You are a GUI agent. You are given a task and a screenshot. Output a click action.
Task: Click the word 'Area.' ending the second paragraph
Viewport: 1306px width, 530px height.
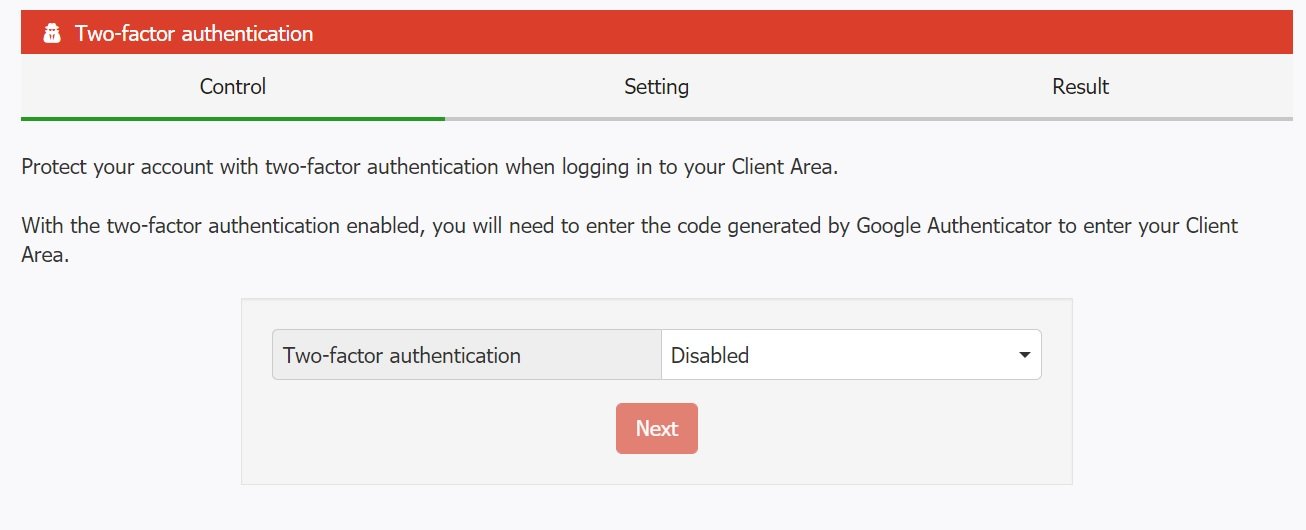(x=45, y=255)
